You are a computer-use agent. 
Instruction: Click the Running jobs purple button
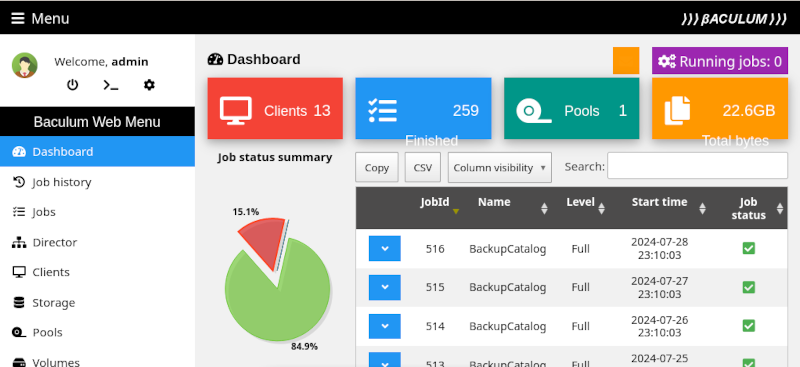point(720,61)
